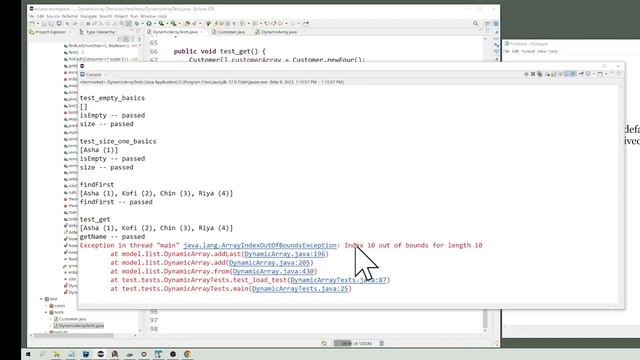Open Windows Start button

(x=28, y=354)
